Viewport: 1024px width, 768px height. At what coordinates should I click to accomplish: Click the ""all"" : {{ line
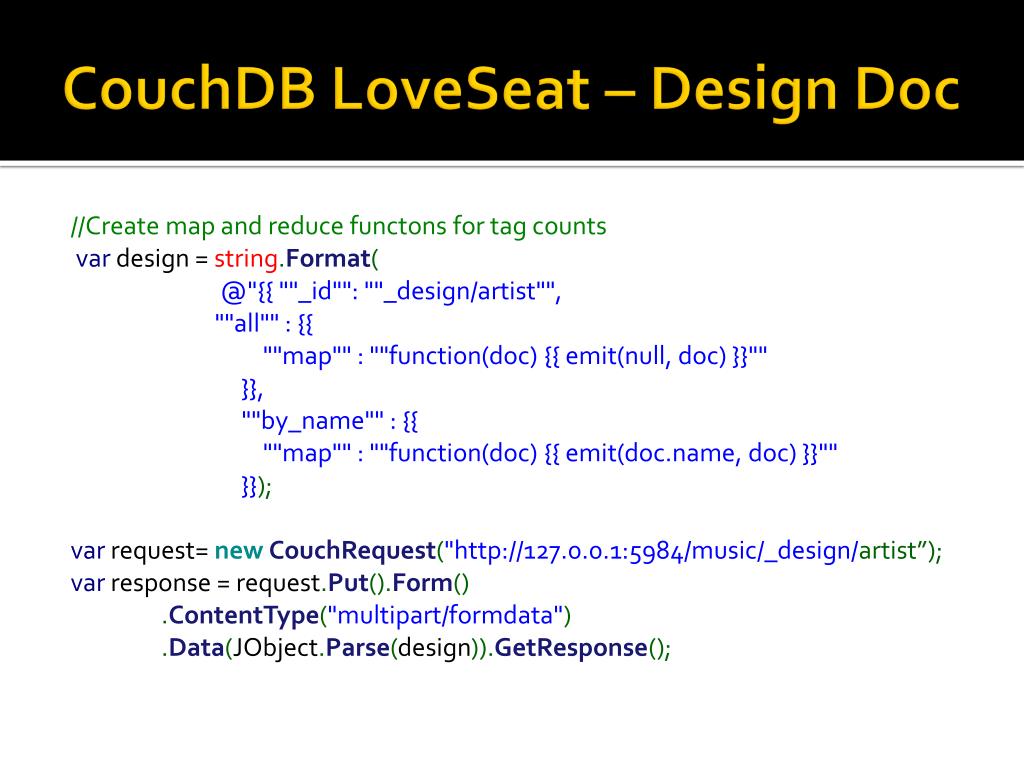(x=264, y=323)
